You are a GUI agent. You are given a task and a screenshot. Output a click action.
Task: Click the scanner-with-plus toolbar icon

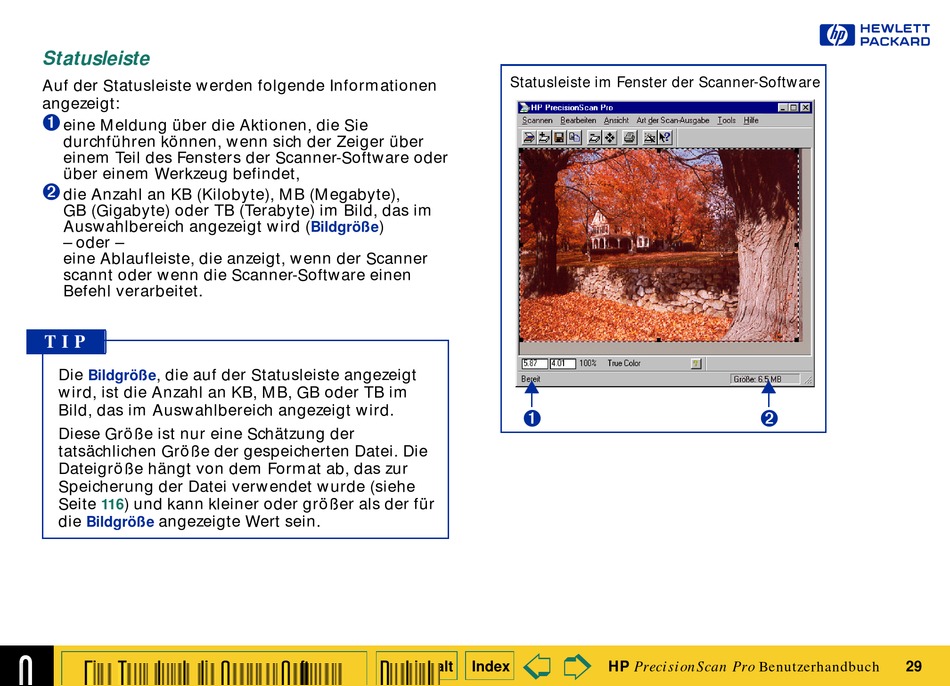point(544,138)
